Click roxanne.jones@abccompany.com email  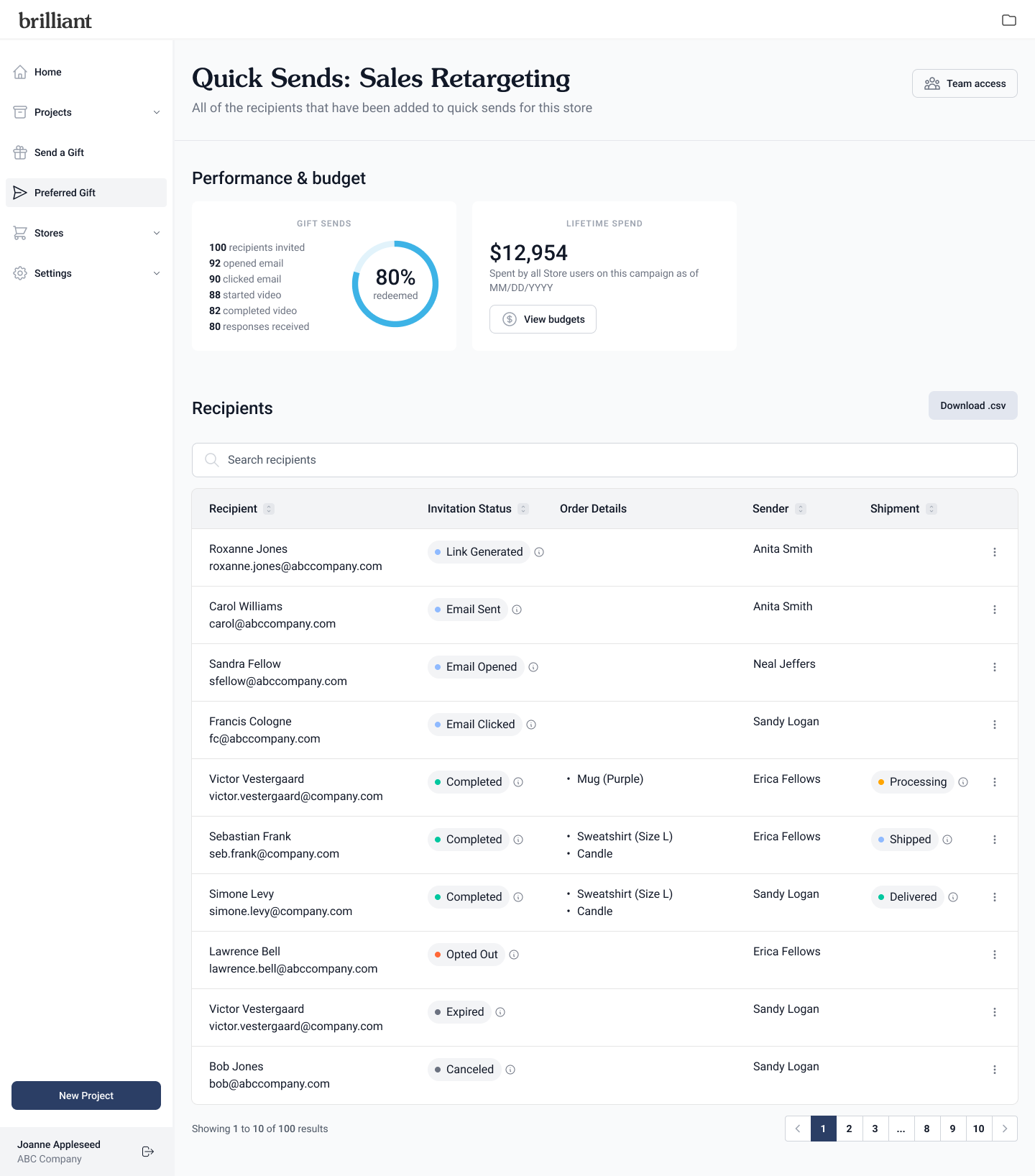[295, 566]
